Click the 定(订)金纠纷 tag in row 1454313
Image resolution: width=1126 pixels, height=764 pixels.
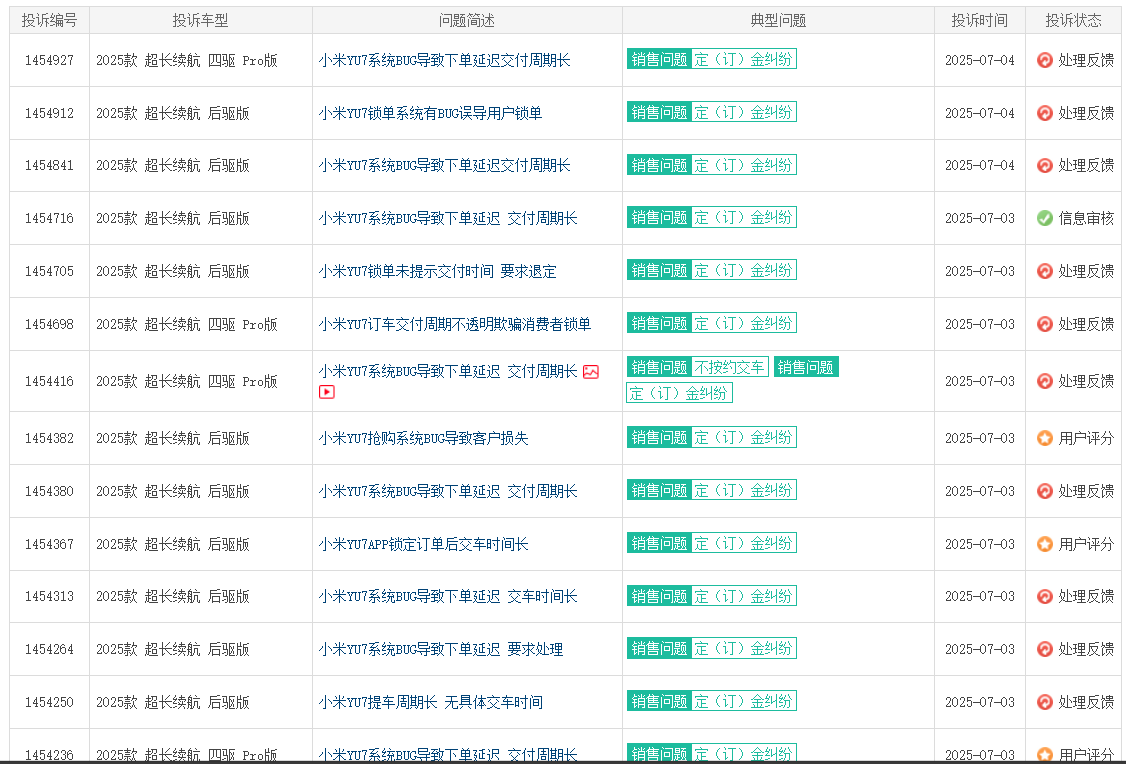[744, 596]
